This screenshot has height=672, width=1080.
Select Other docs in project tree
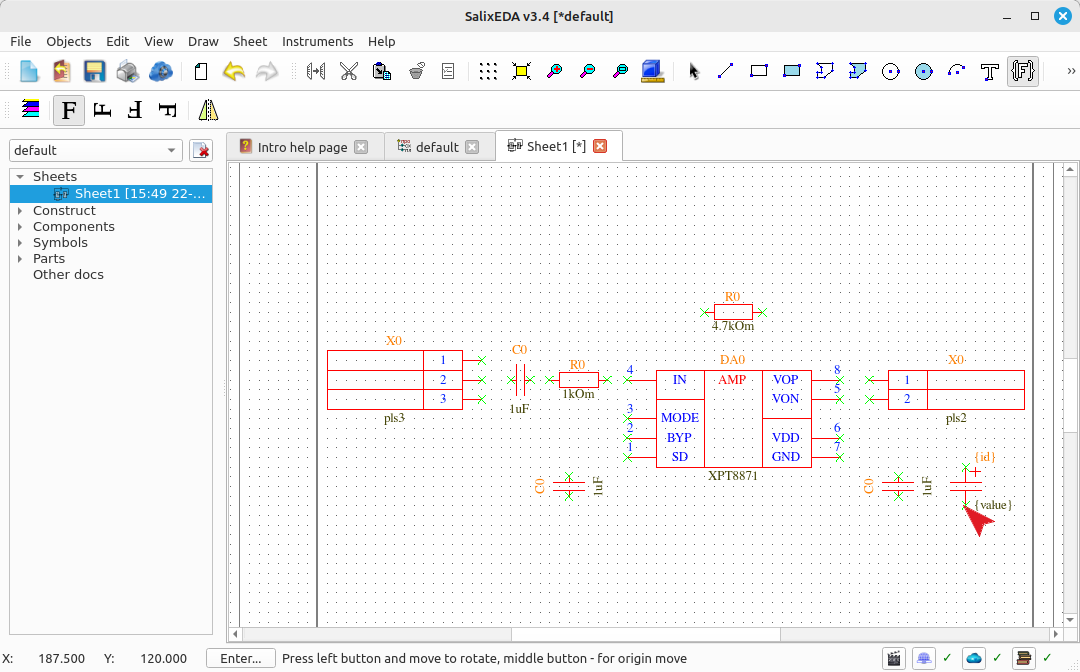68,275
